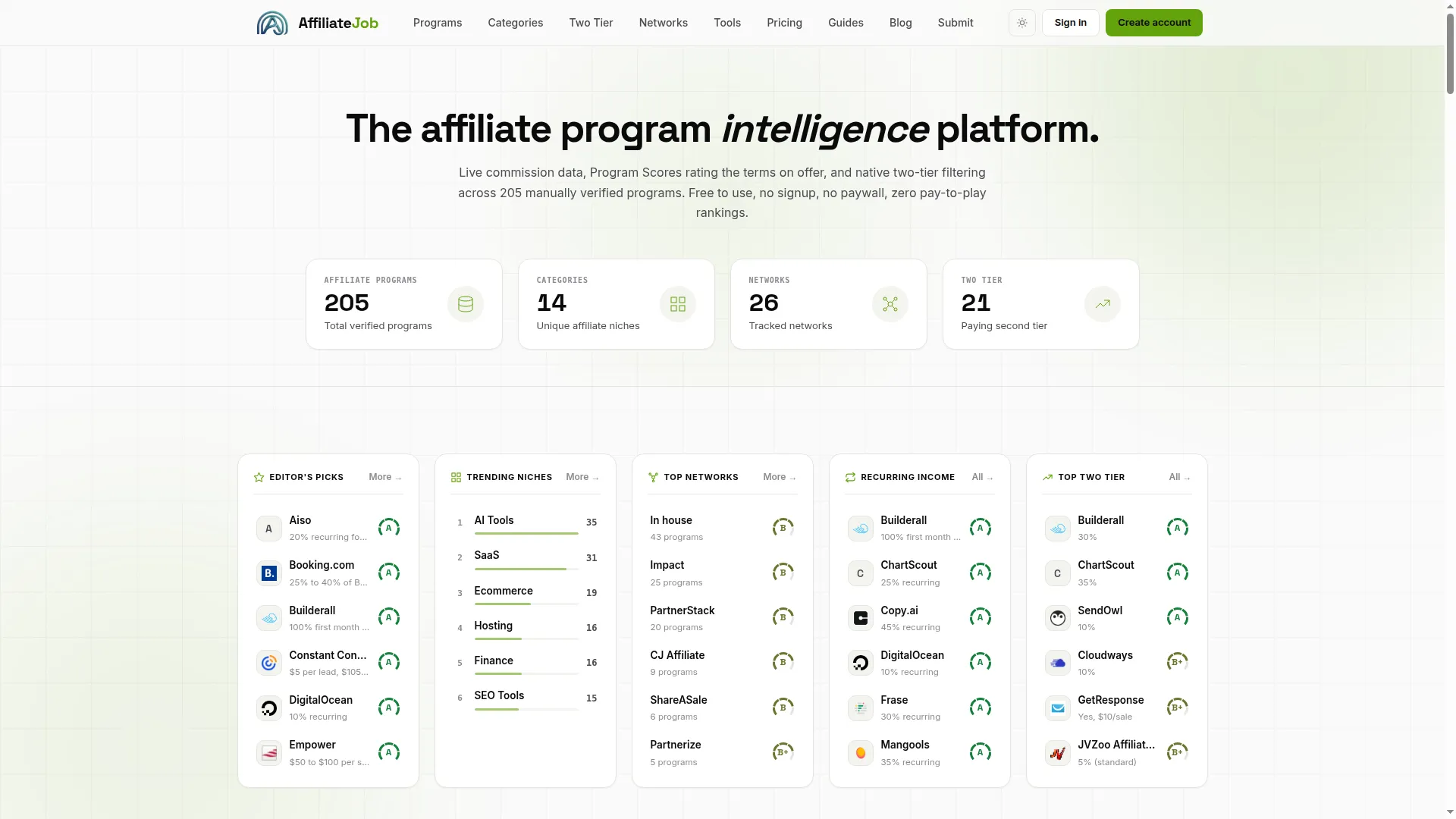Click the AffiliateJob logo icon
Viewport: 1456px width, 819px height.
coord(272,23)
